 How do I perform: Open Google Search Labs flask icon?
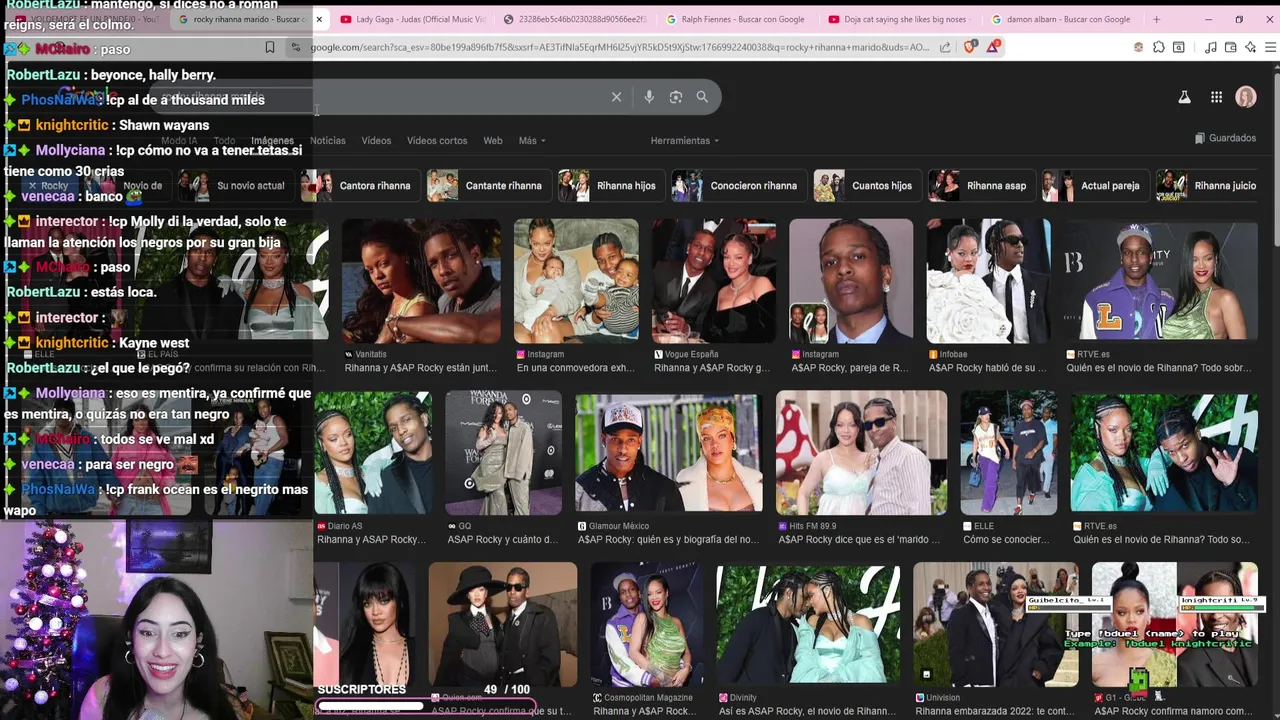1184,97
